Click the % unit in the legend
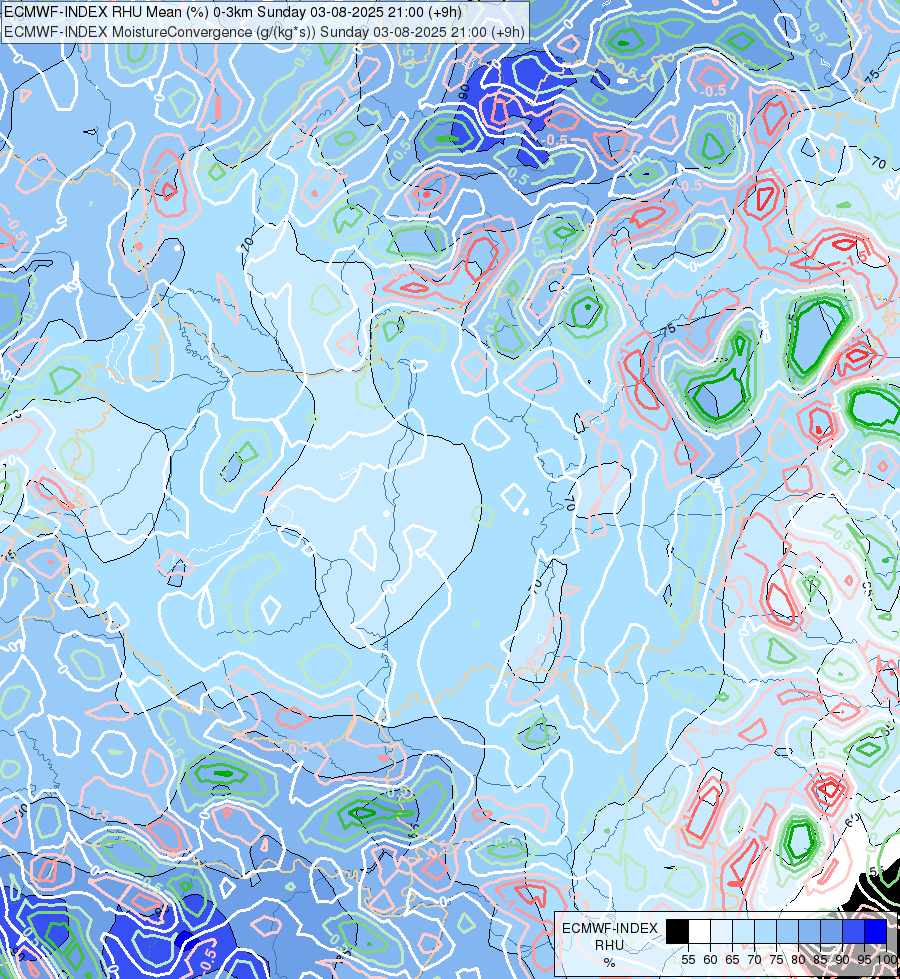900x979 pixels. click(609, 963)
